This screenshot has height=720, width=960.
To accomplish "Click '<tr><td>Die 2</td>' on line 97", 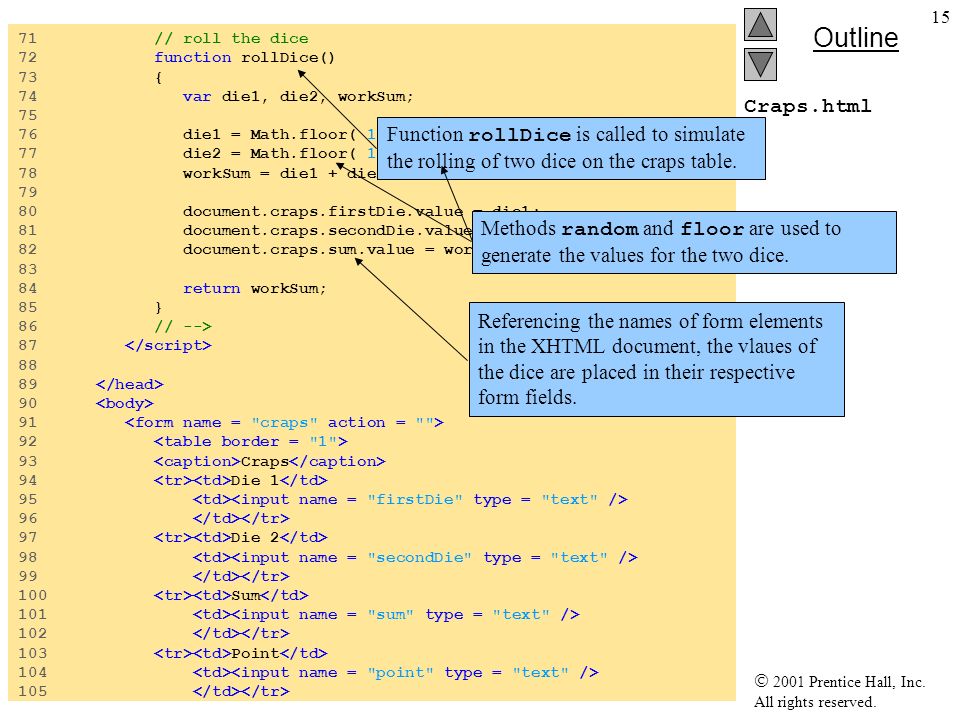I will pos(240,538).
